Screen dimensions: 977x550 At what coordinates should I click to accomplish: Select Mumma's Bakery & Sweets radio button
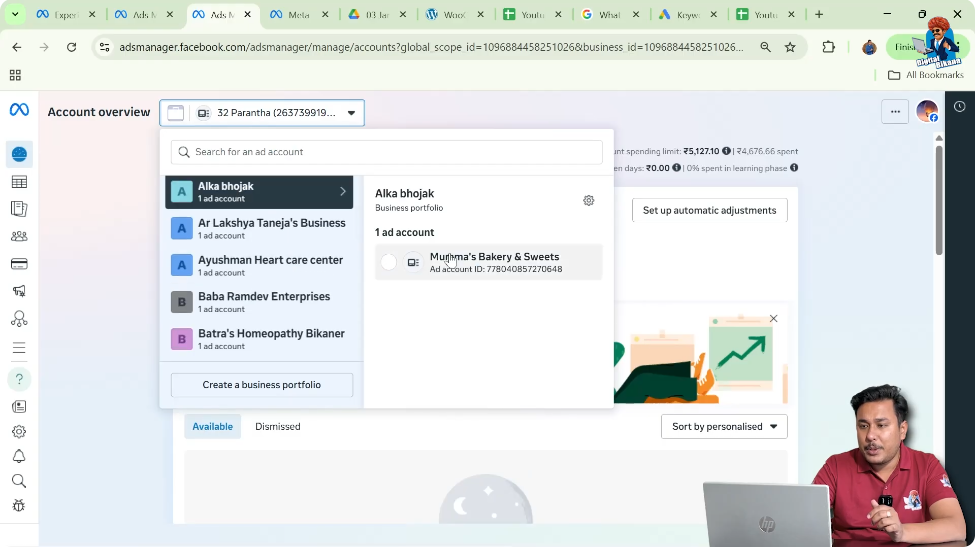388,262
